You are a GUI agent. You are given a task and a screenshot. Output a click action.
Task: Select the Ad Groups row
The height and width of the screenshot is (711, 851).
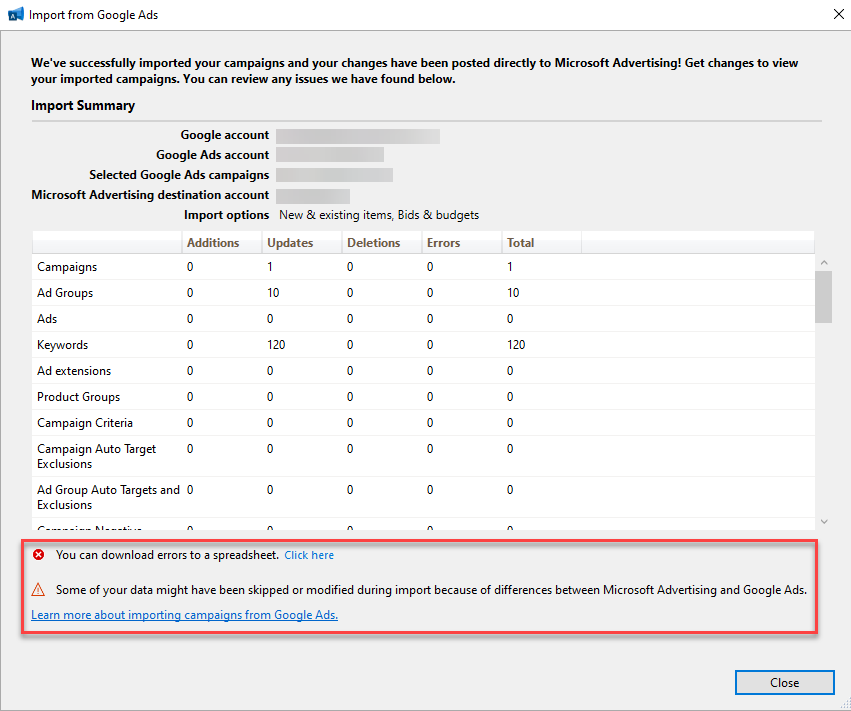(65, 293)
